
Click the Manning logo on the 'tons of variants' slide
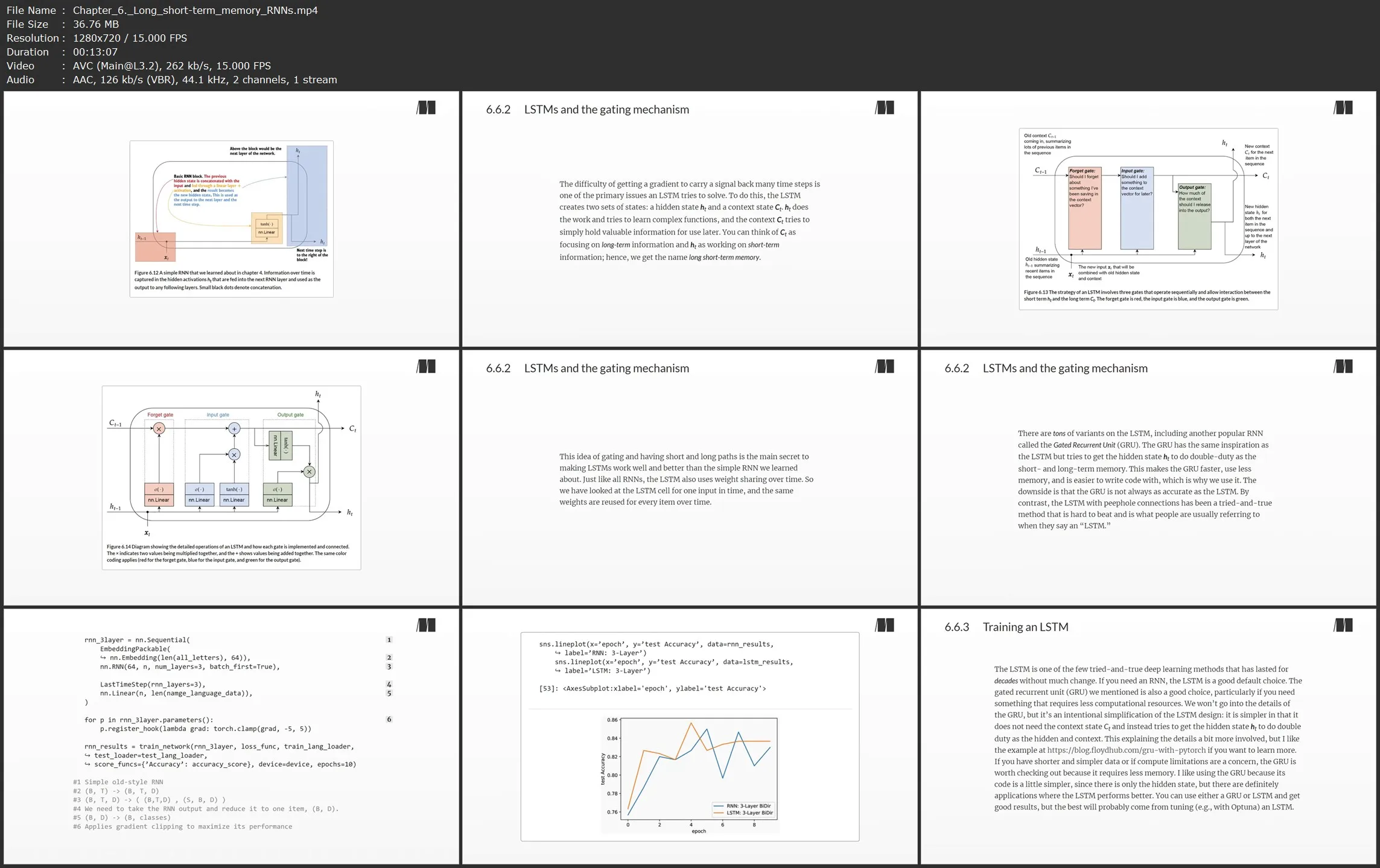(x=1343, y=367)
